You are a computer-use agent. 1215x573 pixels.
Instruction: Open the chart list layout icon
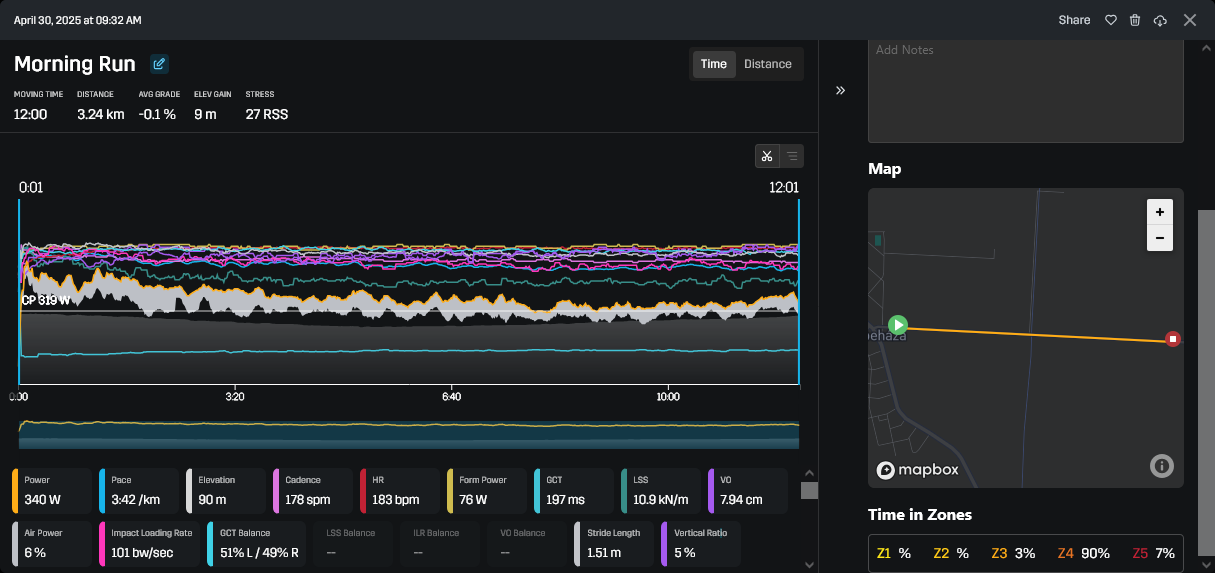791,156
